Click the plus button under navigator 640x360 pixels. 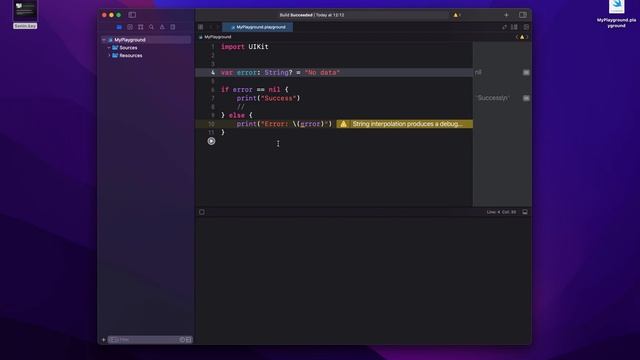click(104, 340)
